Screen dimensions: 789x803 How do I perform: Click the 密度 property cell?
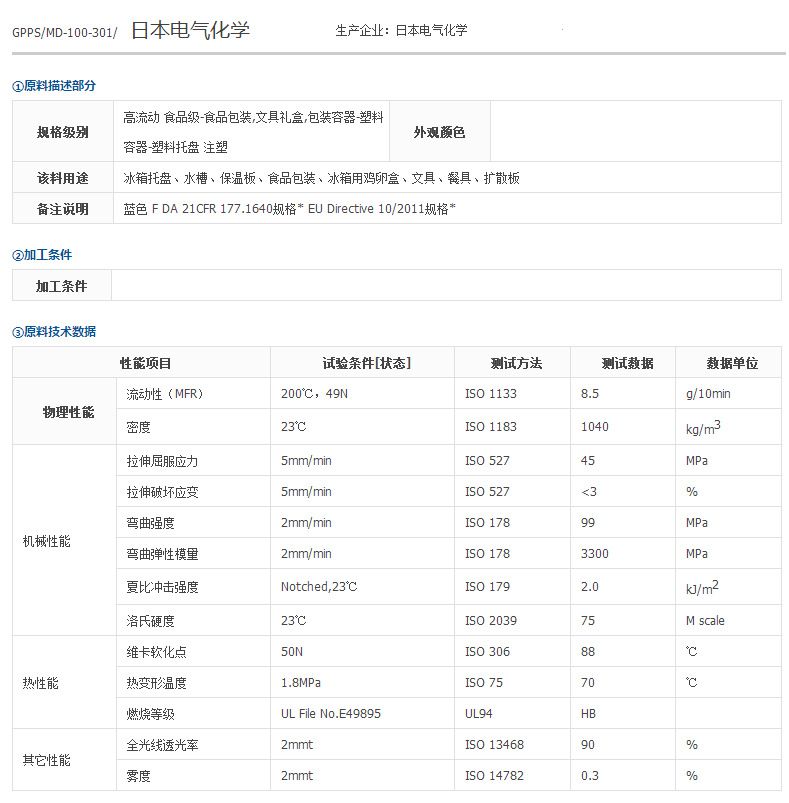(x=194, y=427)
